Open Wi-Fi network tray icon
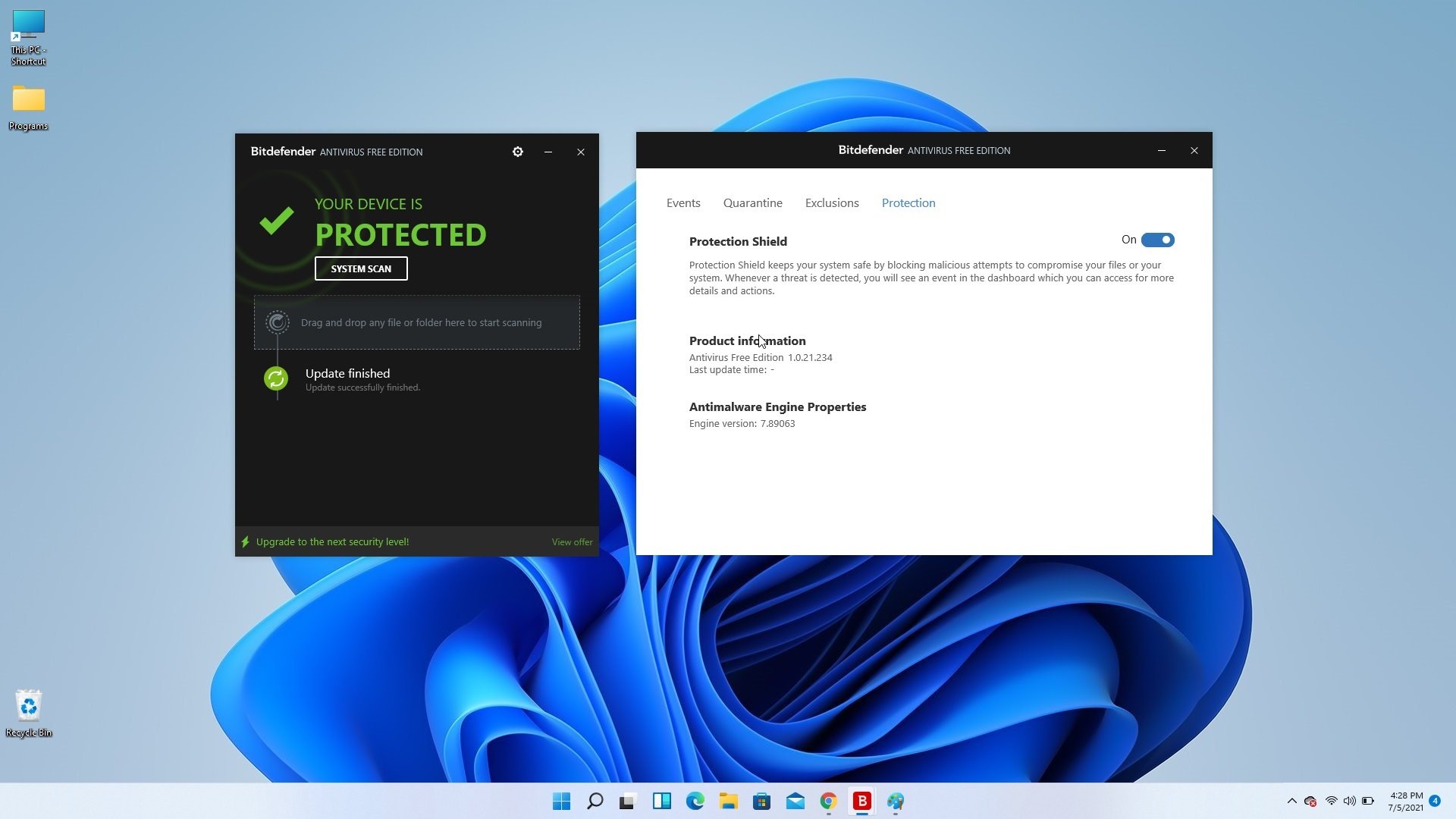 click(1331, 801)
